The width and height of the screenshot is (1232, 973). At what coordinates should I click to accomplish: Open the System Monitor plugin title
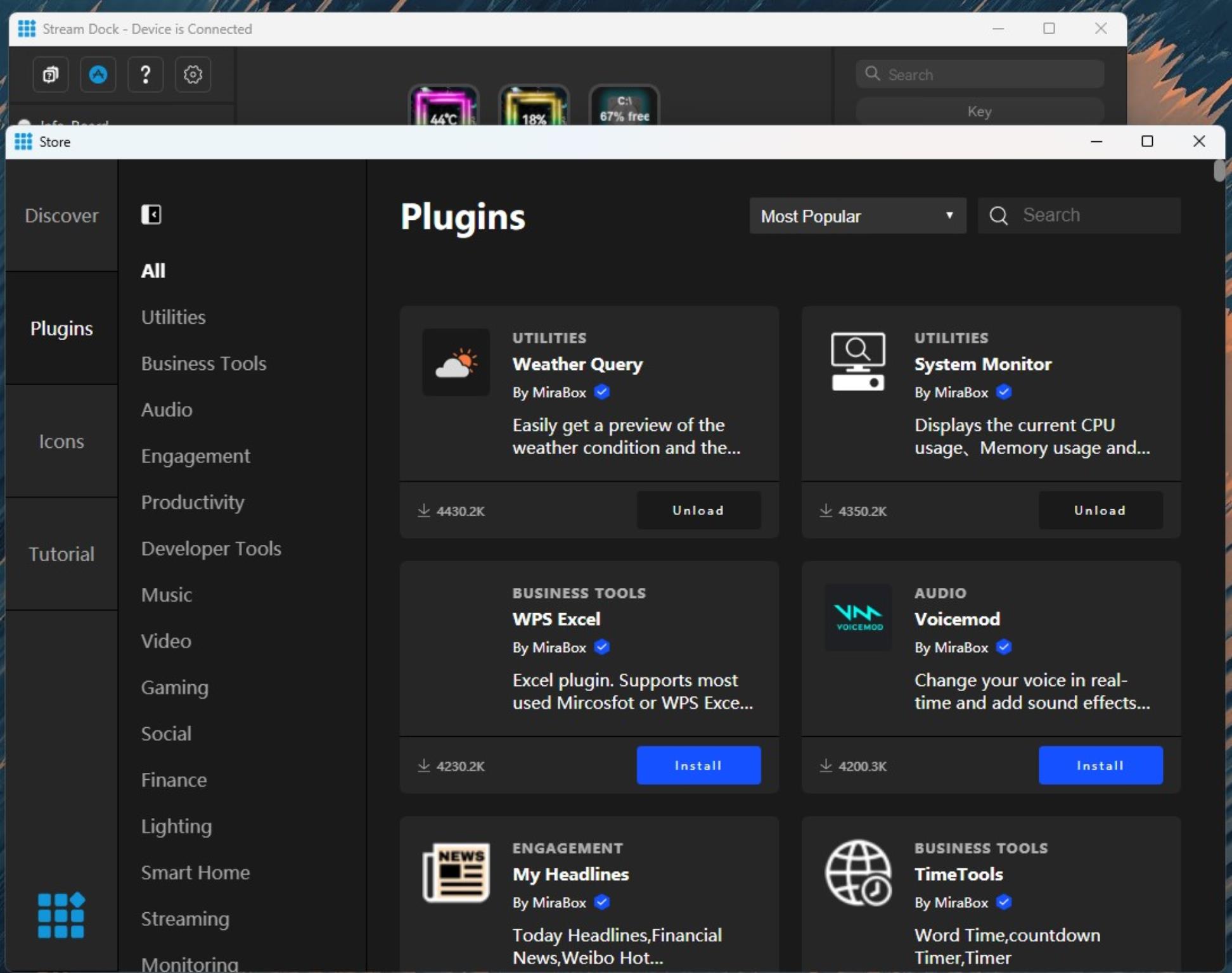[983, 364]
